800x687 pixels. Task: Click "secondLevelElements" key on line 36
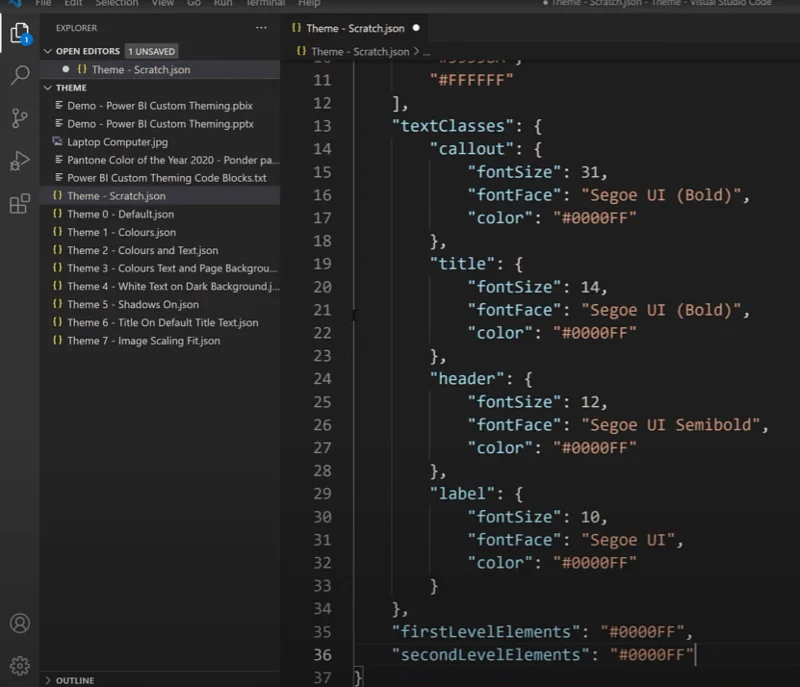490,655
